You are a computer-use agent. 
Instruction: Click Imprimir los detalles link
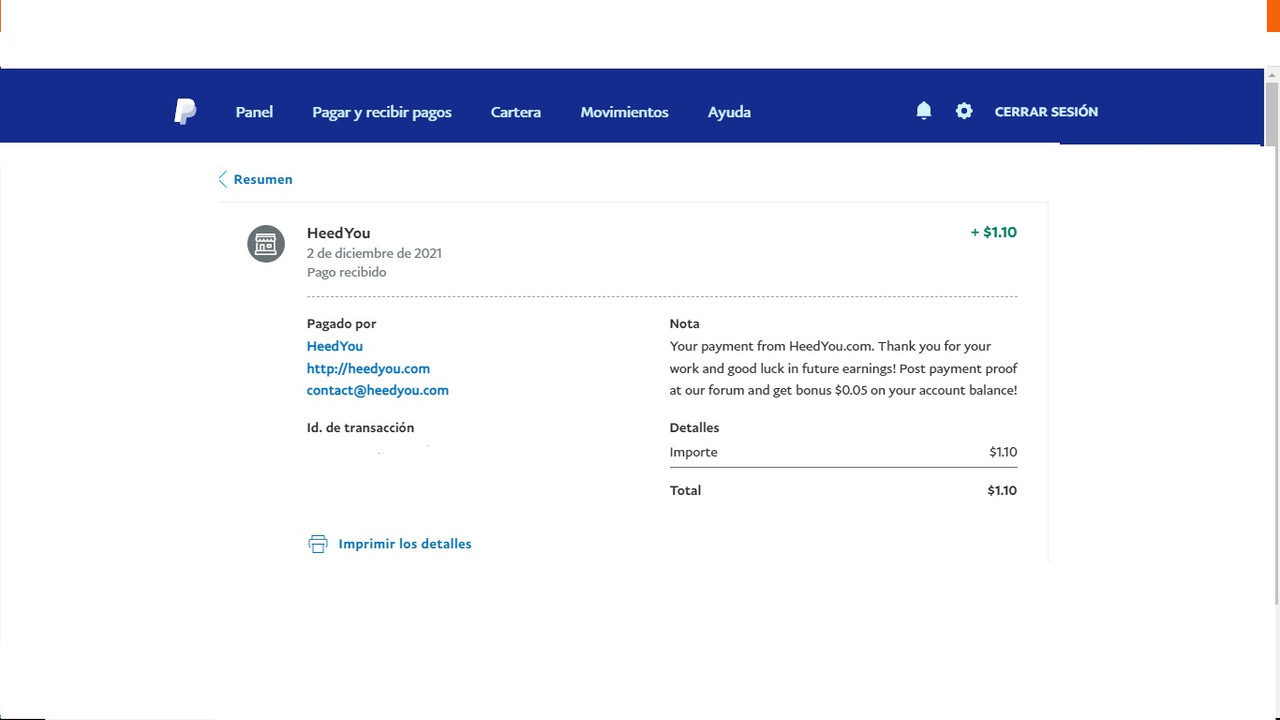(405, 544)
